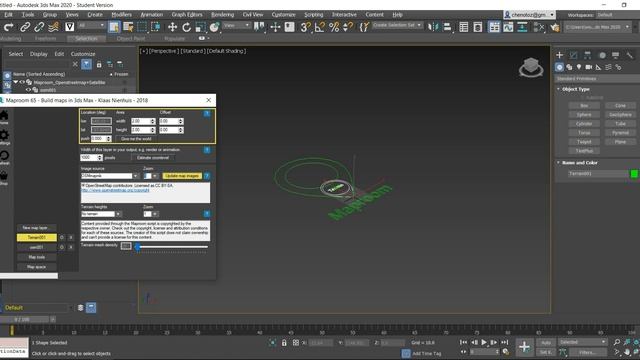This screenshot has height=360, width=640.
Task: Open the Curve Editor icon
Action: point(508,27)
